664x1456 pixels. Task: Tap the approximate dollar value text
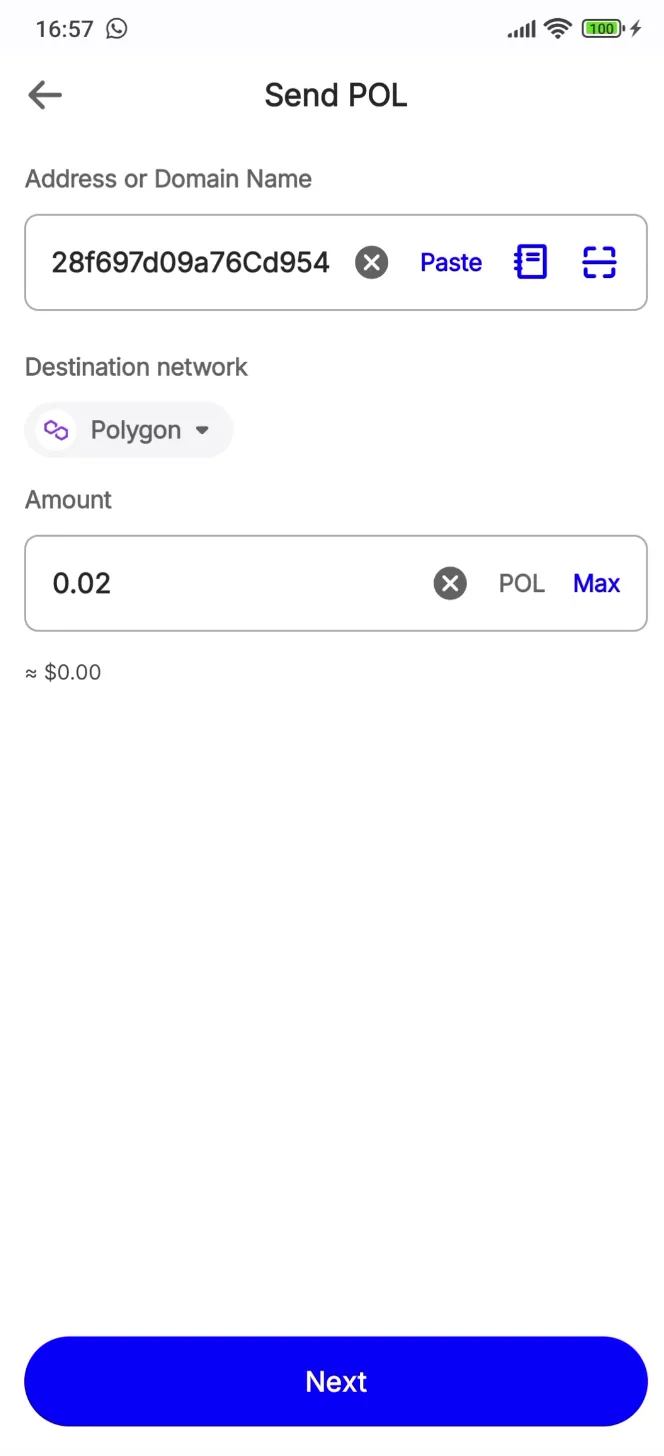(x=63, y=672)
